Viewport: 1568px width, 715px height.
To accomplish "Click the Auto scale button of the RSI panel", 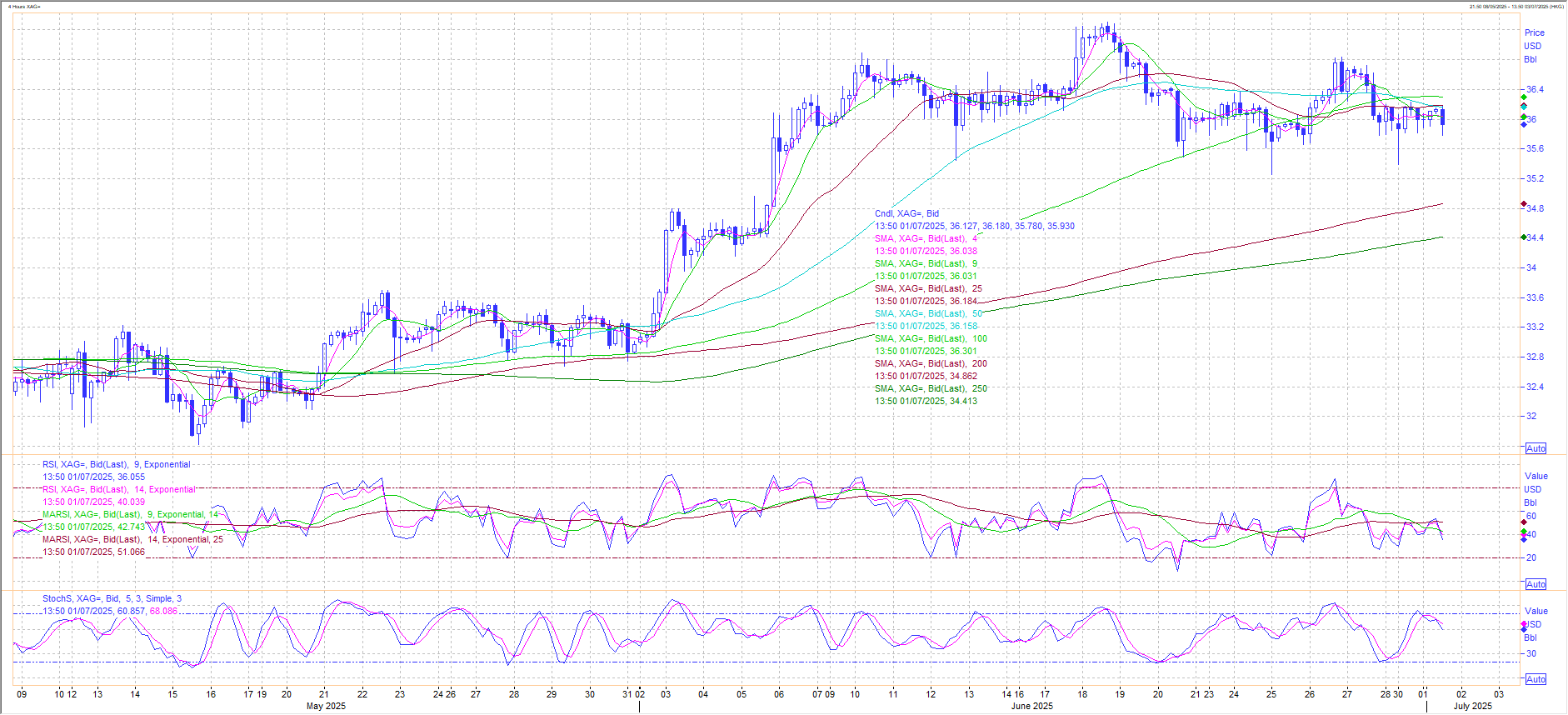I will pos(1536,584).
